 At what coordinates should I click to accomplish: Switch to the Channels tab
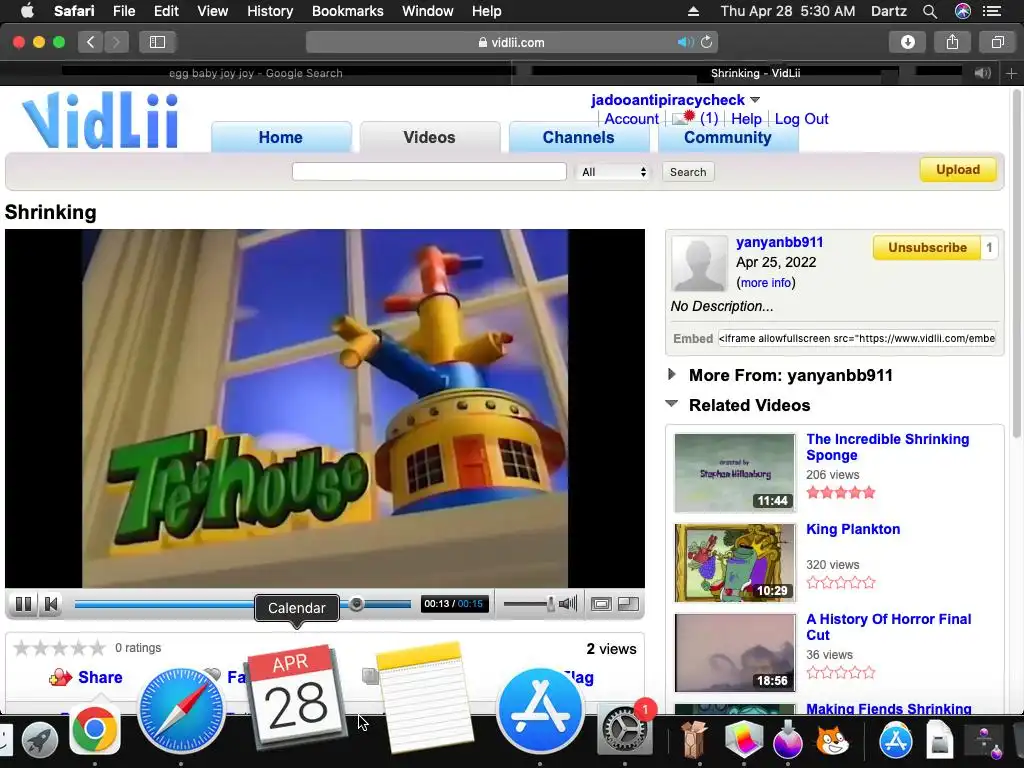tap(579, 137)
